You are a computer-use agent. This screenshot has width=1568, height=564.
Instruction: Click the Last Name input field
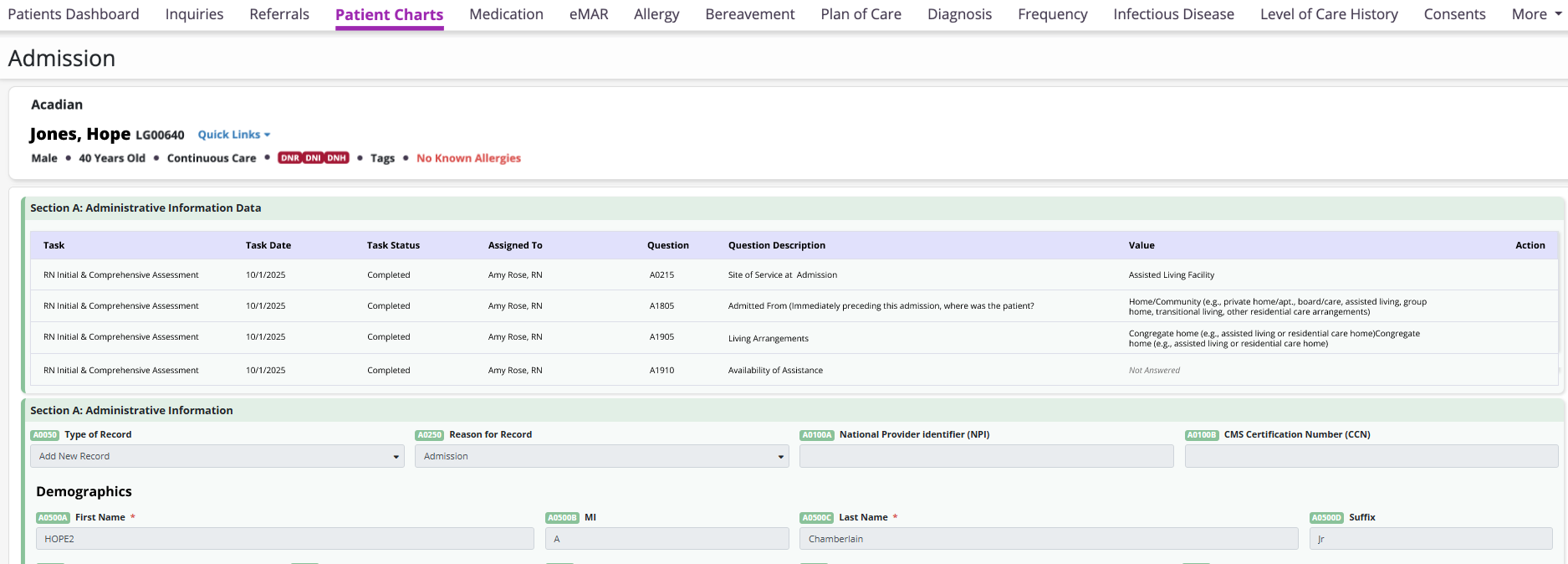click(x=1049, y=539)
